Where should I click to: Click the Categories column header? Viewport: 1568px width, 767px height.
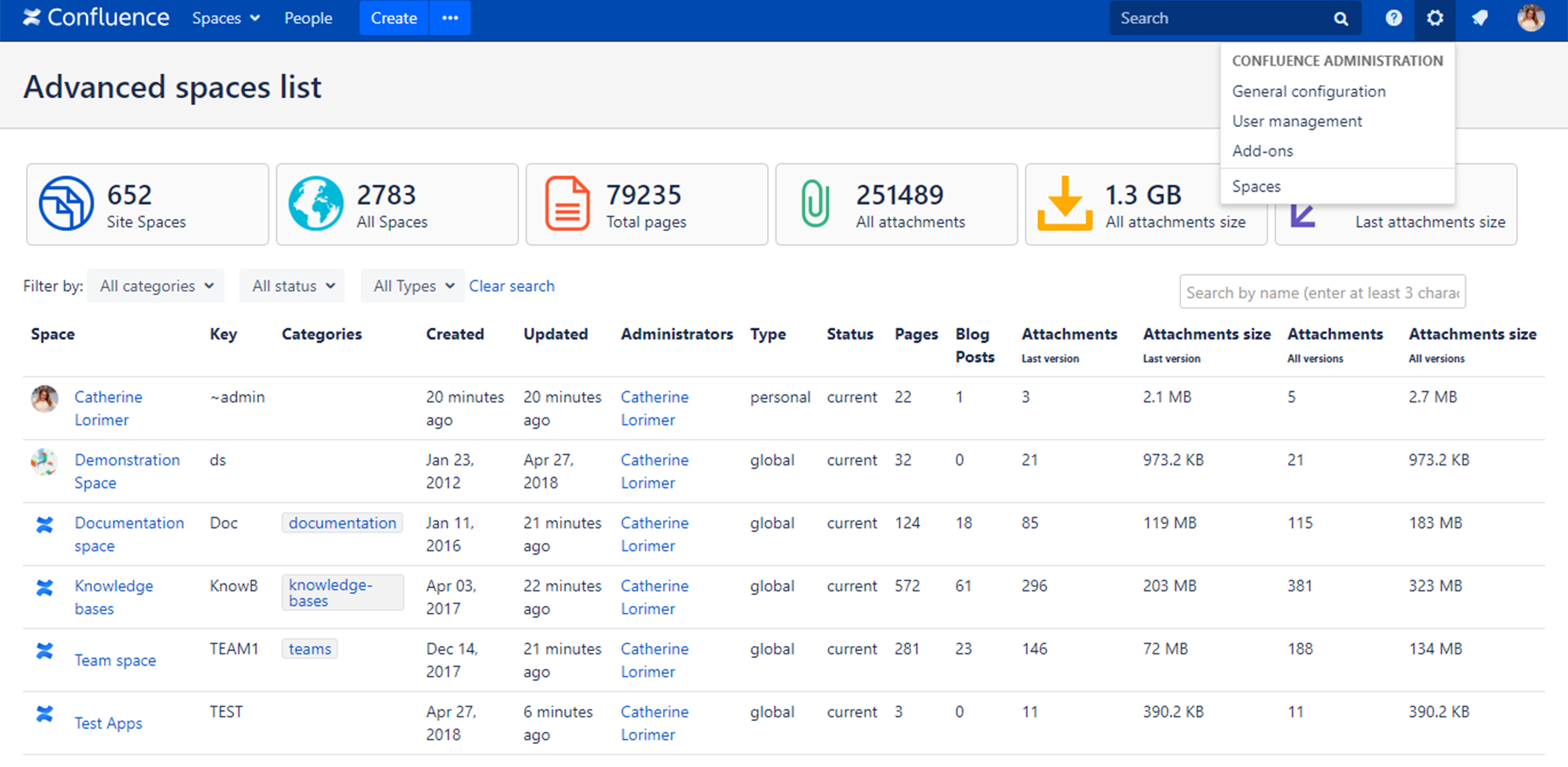321,334
